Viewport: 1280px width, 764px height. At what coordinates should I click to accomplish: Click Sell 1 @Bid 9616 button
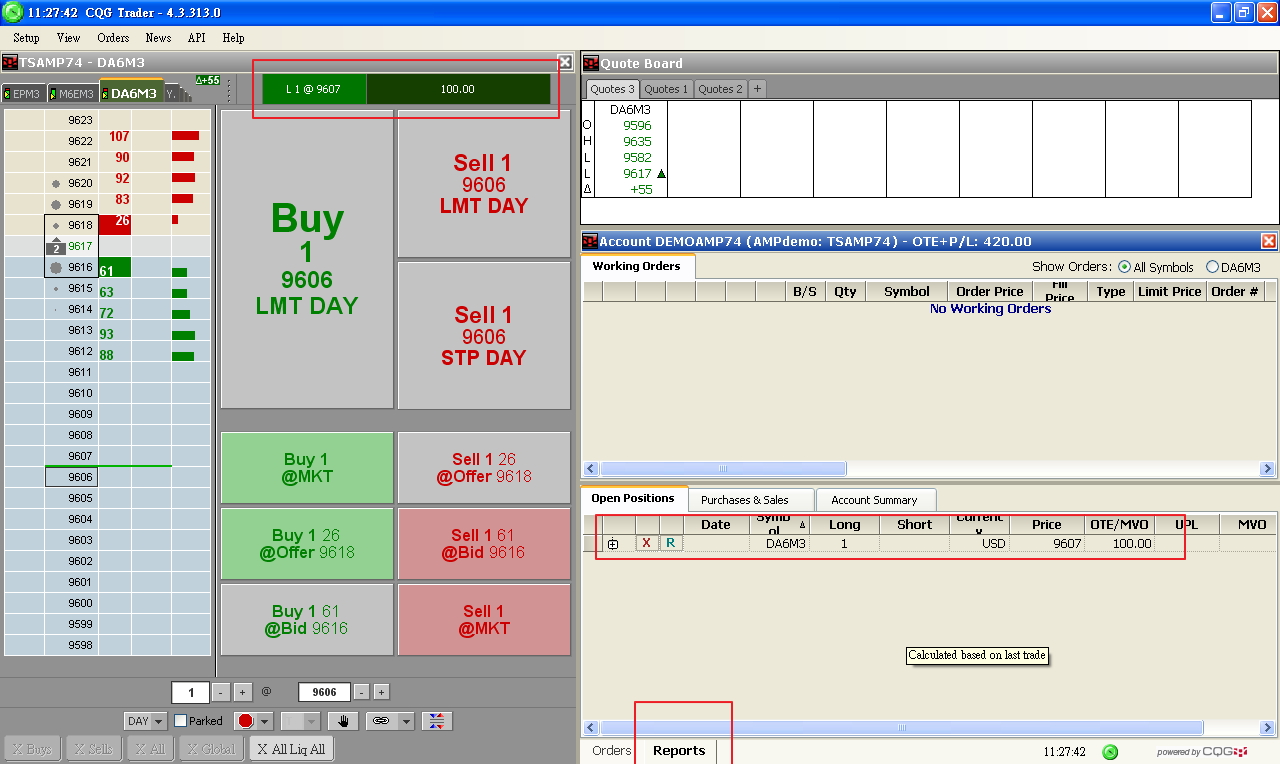pyautogui.click(x=484, y=544)
